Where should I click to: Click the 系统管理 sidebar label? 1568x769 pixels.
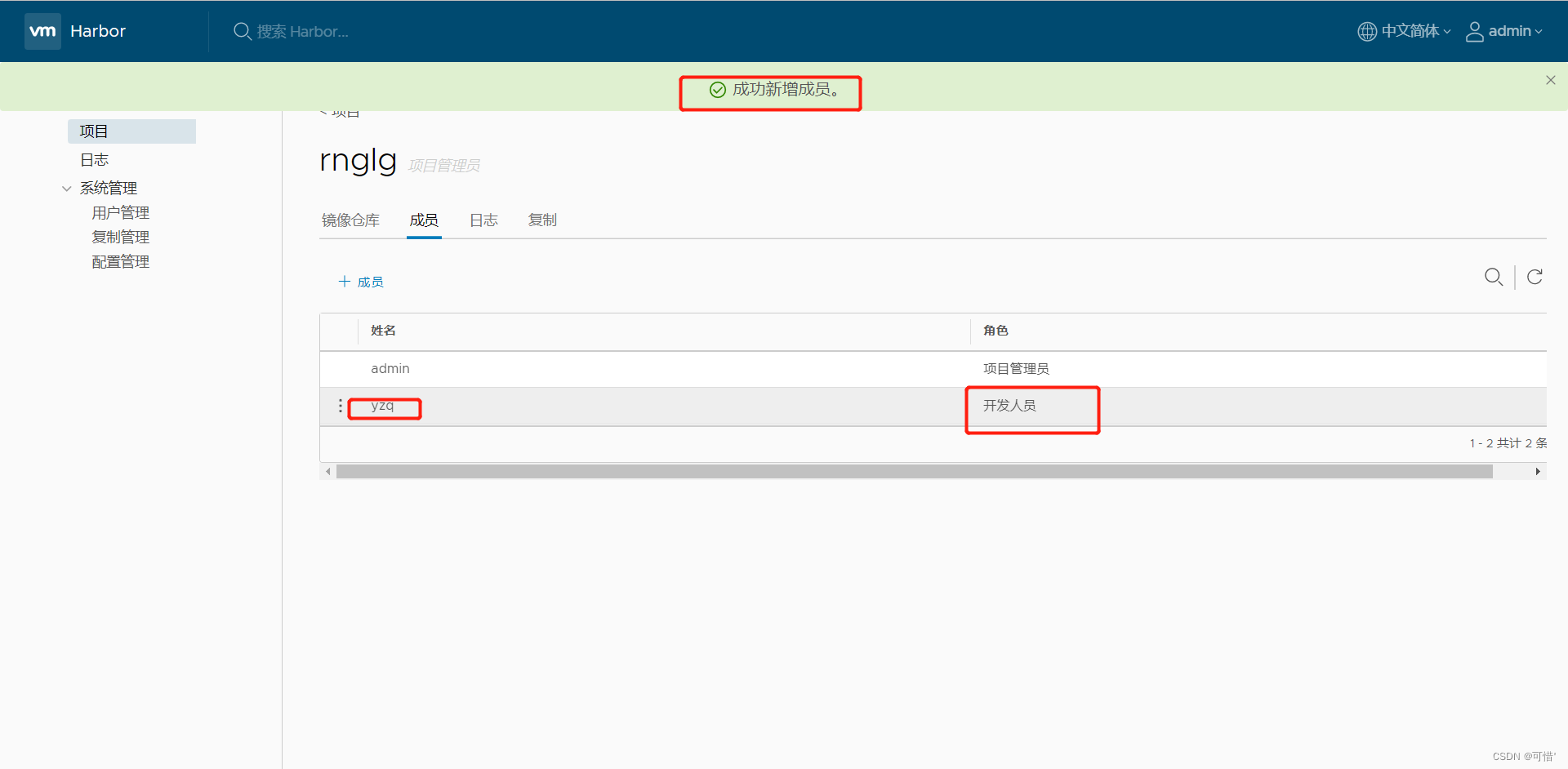click(109, 188)
